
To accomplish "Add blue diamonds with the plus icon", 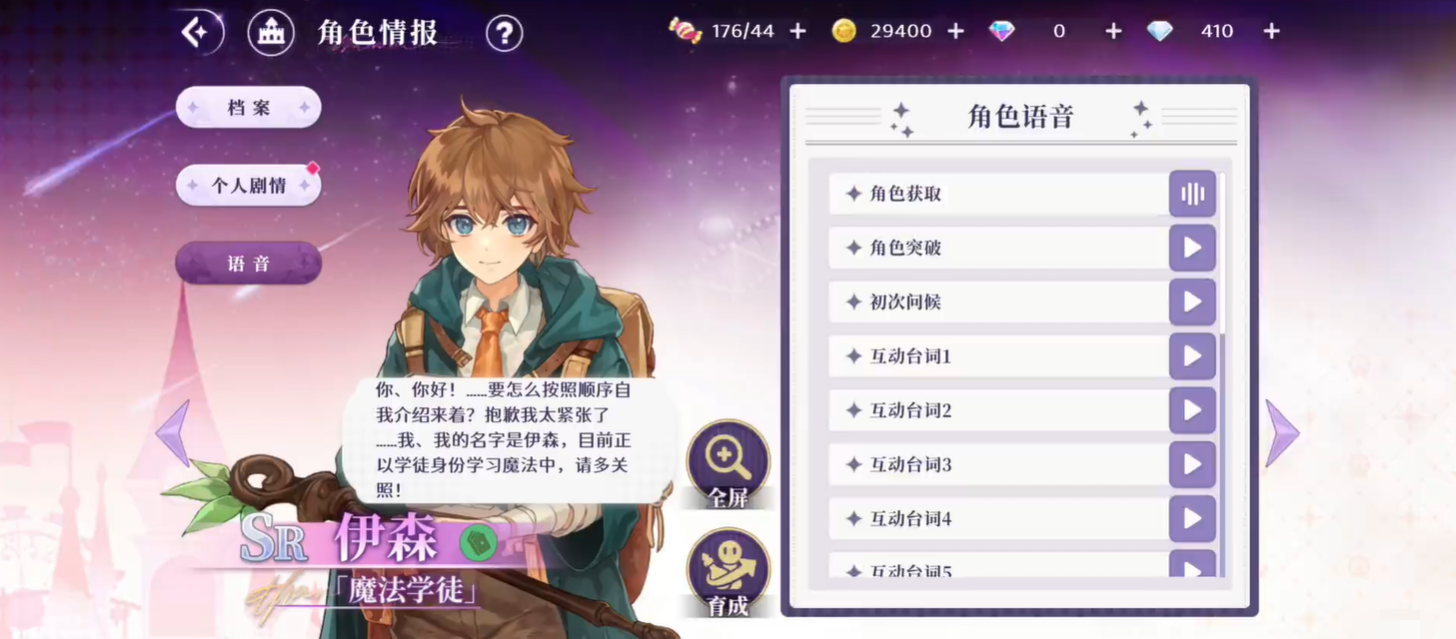I will click(1271, 31).
